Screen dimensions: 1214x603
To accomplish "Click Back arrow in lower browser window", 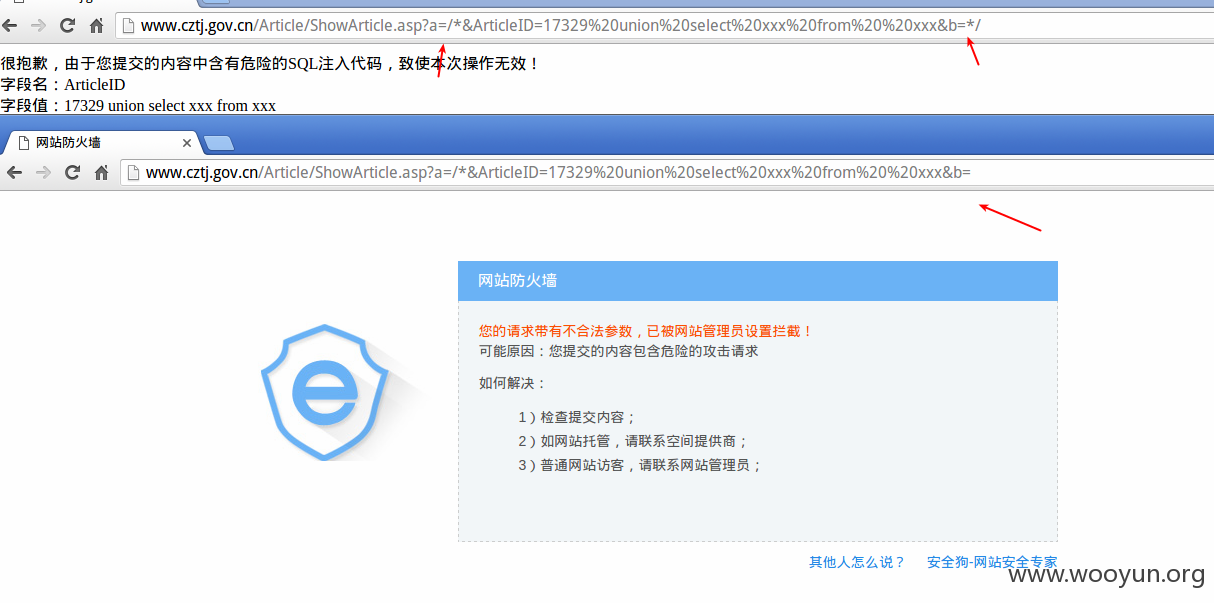I will coord(14,172).
